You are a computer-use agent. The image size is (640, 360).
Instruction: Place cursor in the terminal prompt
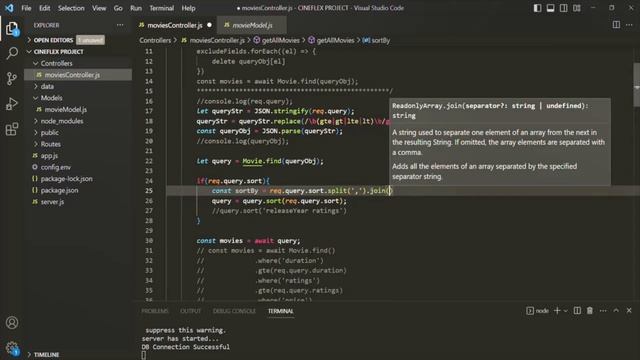(x=144, y=355)
